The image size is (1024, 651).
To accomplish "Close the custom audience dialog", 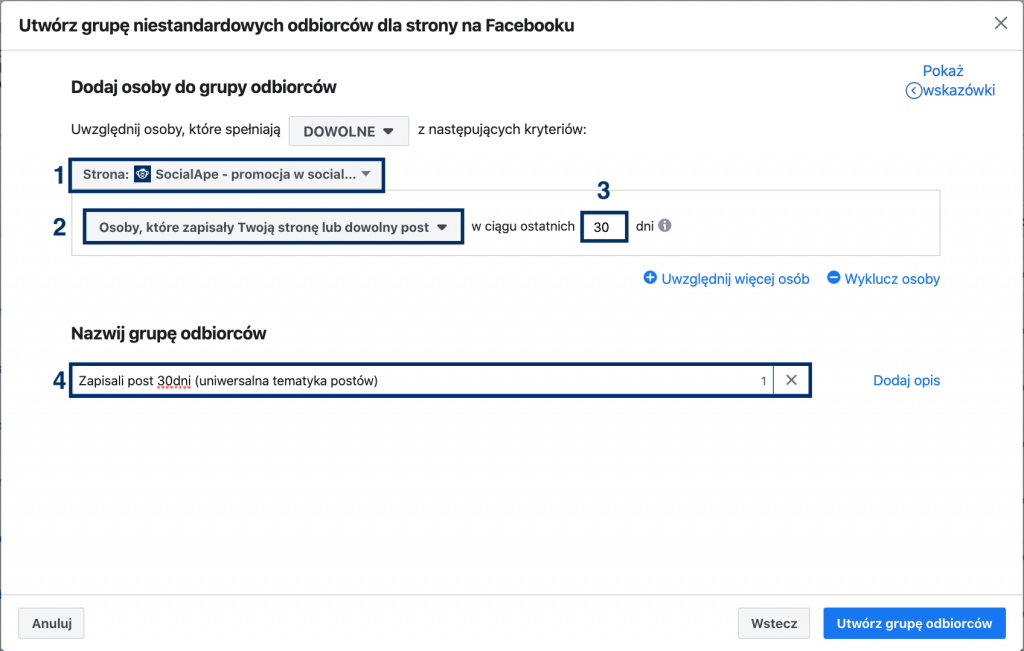I will (x=1000, y=23).
